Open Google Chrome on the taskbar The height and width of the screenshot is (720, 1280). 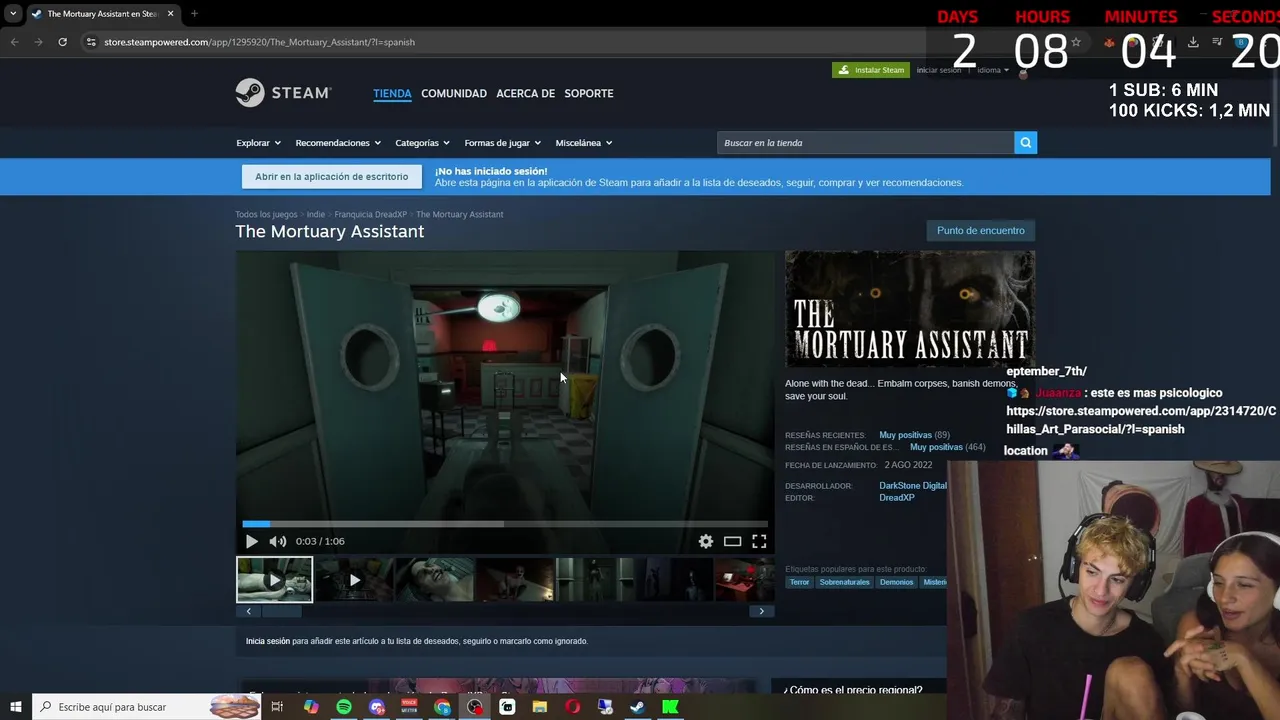pos(442,707)
